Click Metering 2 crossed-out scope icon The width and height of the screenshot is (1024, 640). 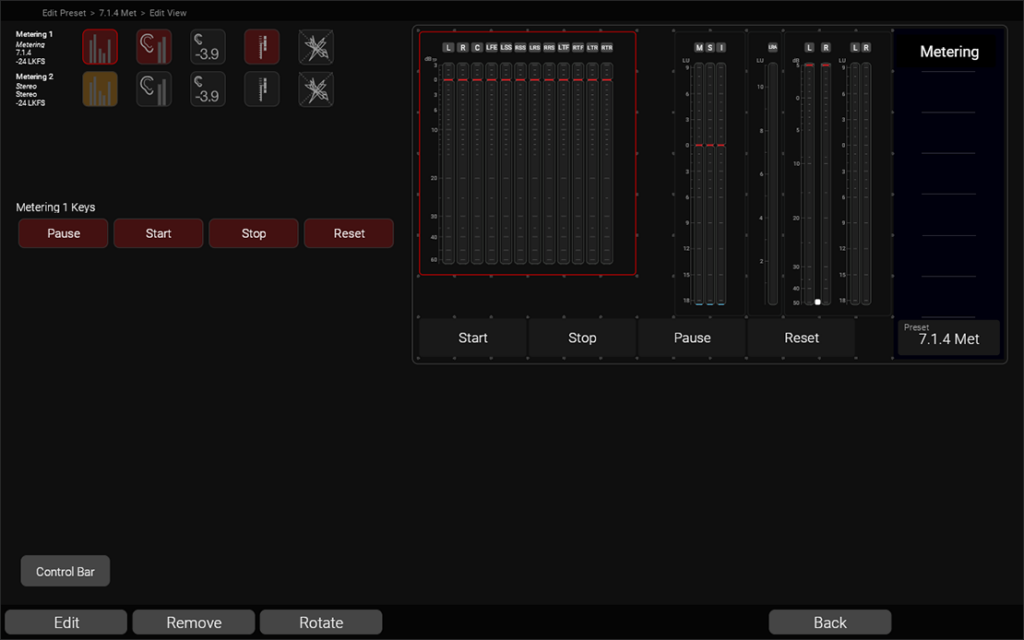click(316, 89)
